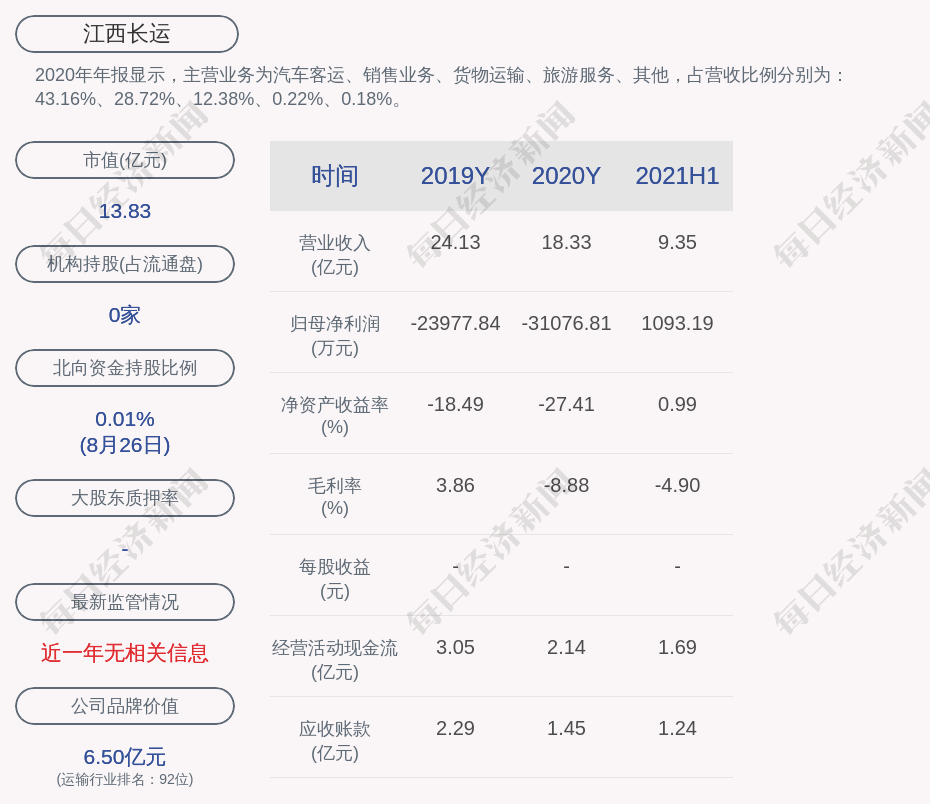Click gross margin value 3.86
Viewport: 930px width, 804px height.
click(456, 486)
